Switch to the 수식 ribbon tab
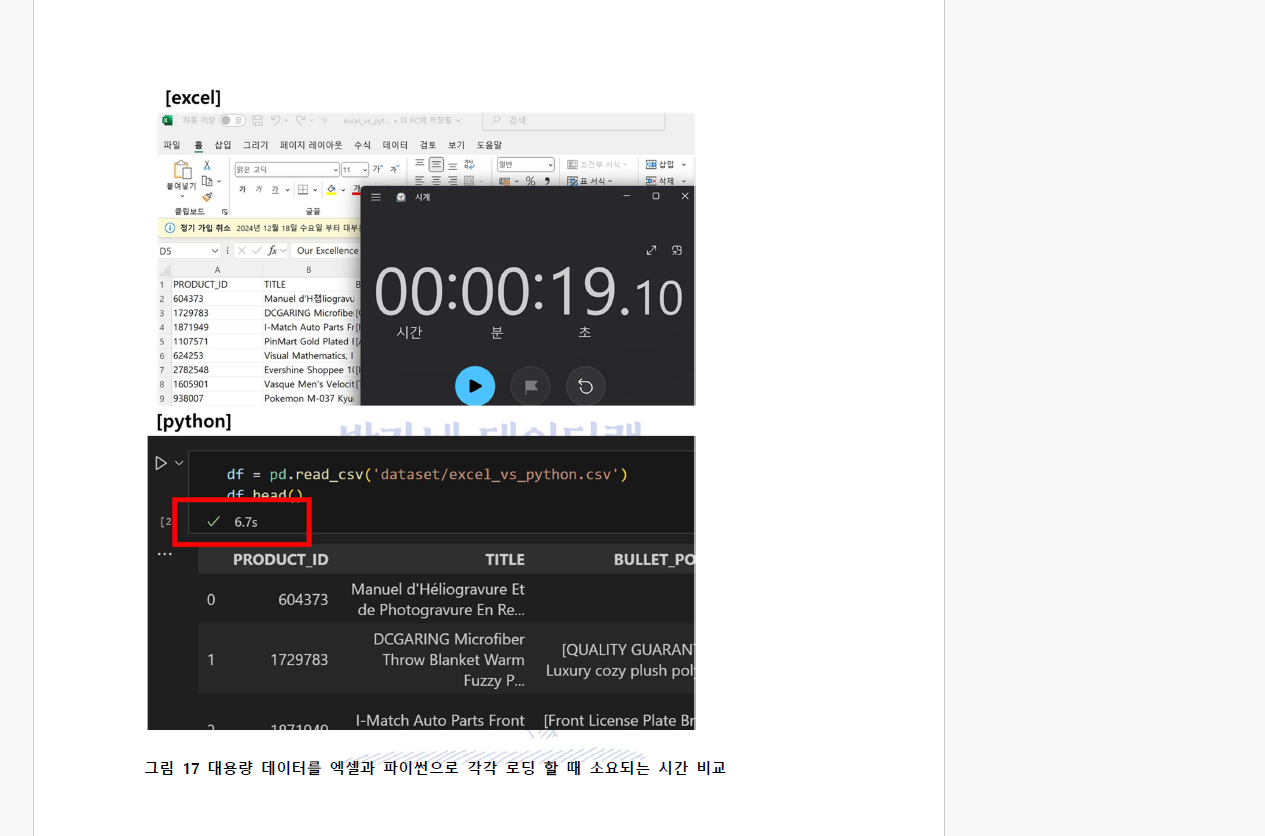The width and height of the screenshot is (1265, 836). click(362, 145)
